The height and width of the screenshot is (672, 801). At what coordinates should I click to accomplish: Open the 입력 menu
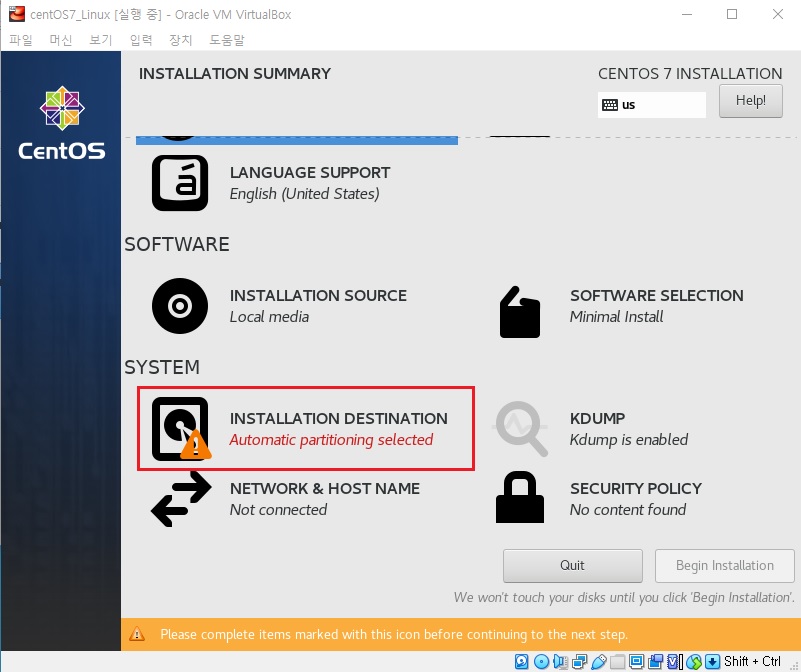tap(140, 39)
